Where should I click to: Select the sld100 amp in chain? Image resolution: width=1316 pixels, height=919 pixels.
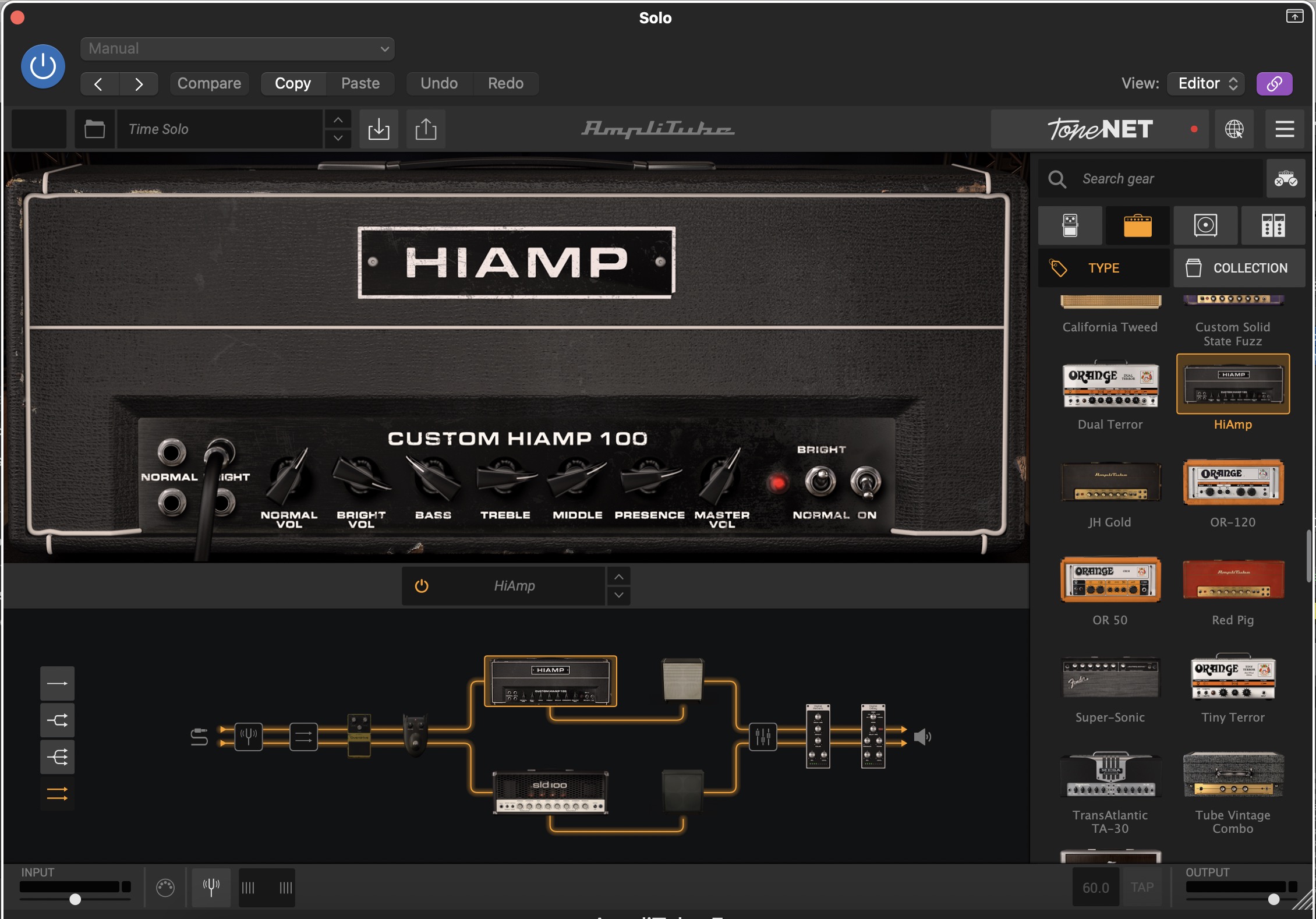click(x=550, y=793)
